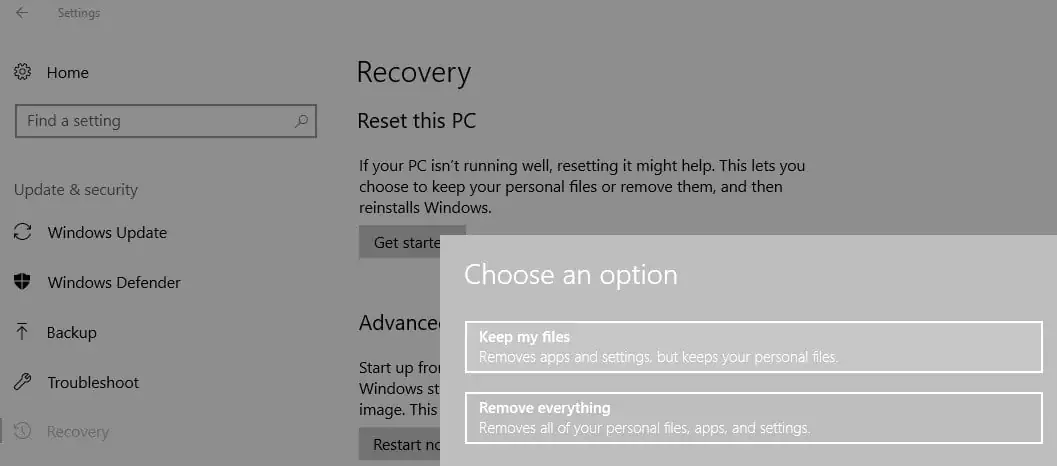Click the Recovery history icon
The height and width of the screenshot is (466, 1057).
coord(22,432)
